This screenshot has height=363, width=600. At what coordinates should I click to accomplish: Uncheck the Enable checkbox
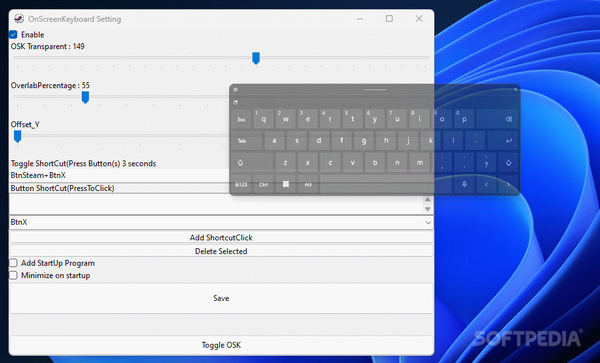(13, 34)
